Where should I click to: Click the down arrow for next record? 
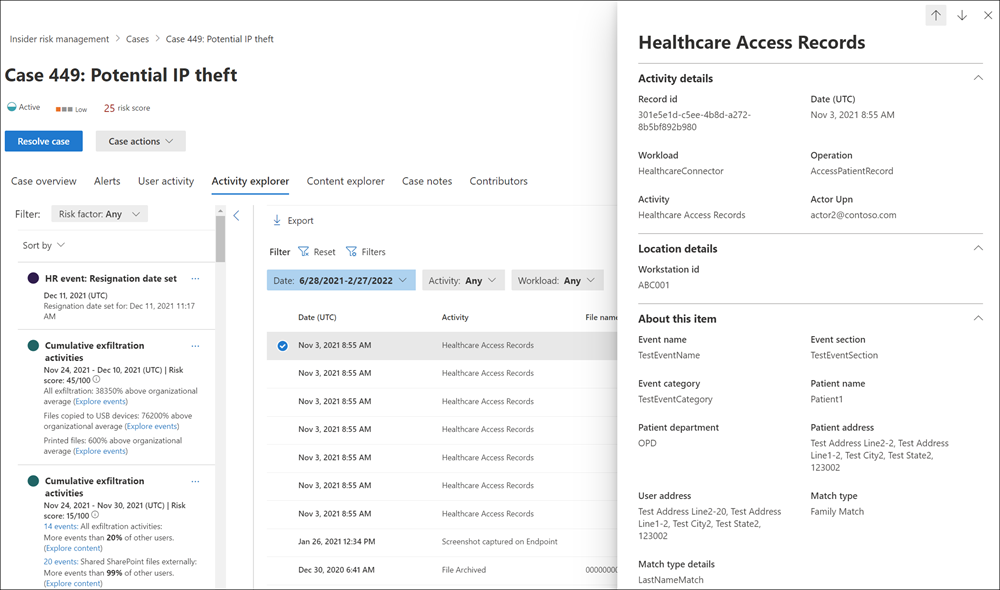[962, 15]
